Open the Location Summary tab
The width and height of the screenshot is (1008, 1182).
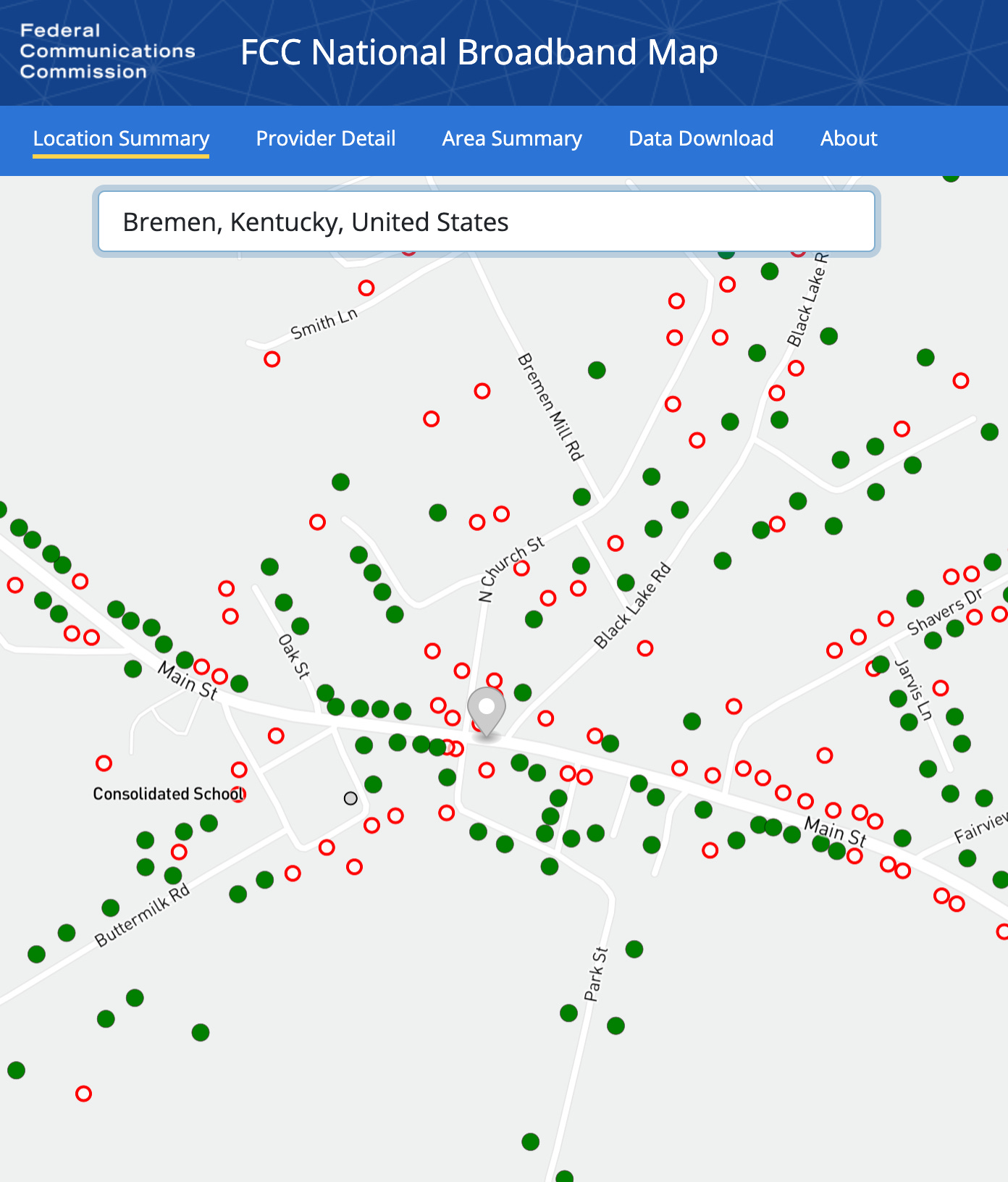point(121,138)
